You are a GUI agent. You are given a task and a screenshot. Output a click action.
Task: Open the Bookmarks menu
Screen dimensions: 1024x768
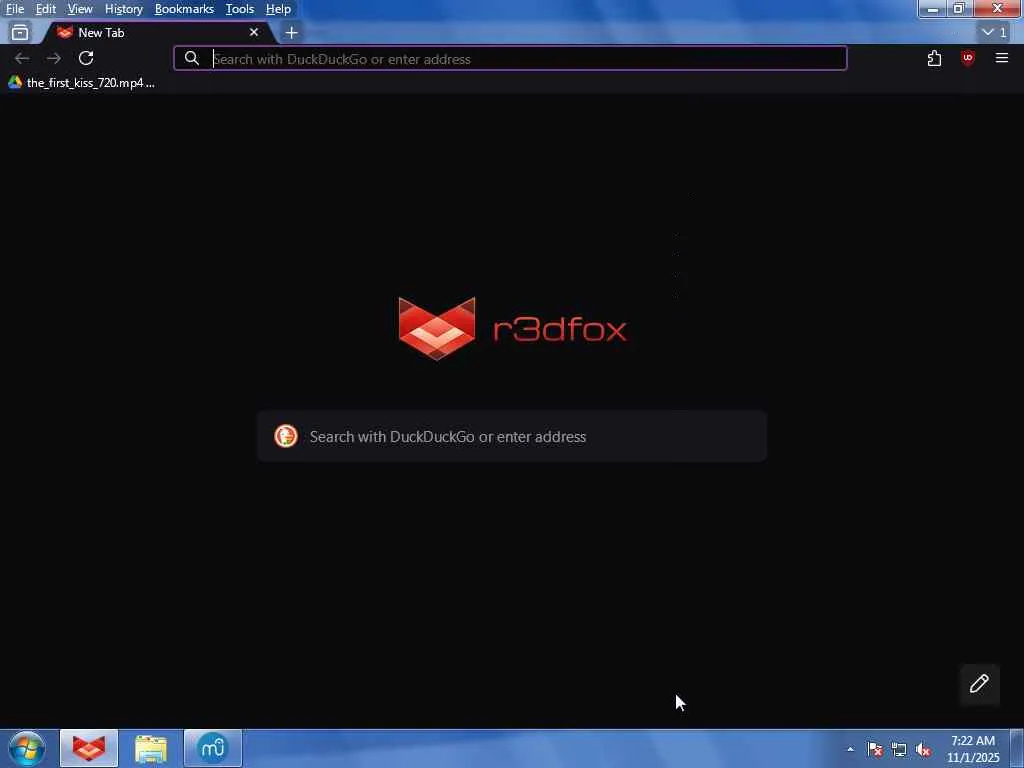[184, 9]
